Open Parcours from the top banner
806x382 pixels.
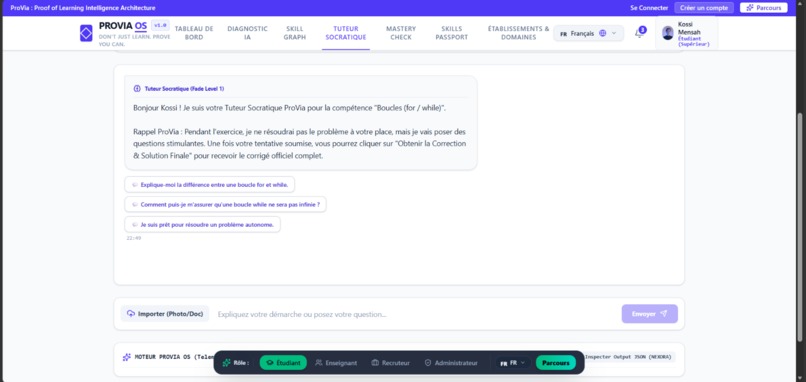click(x=763, y=8)
